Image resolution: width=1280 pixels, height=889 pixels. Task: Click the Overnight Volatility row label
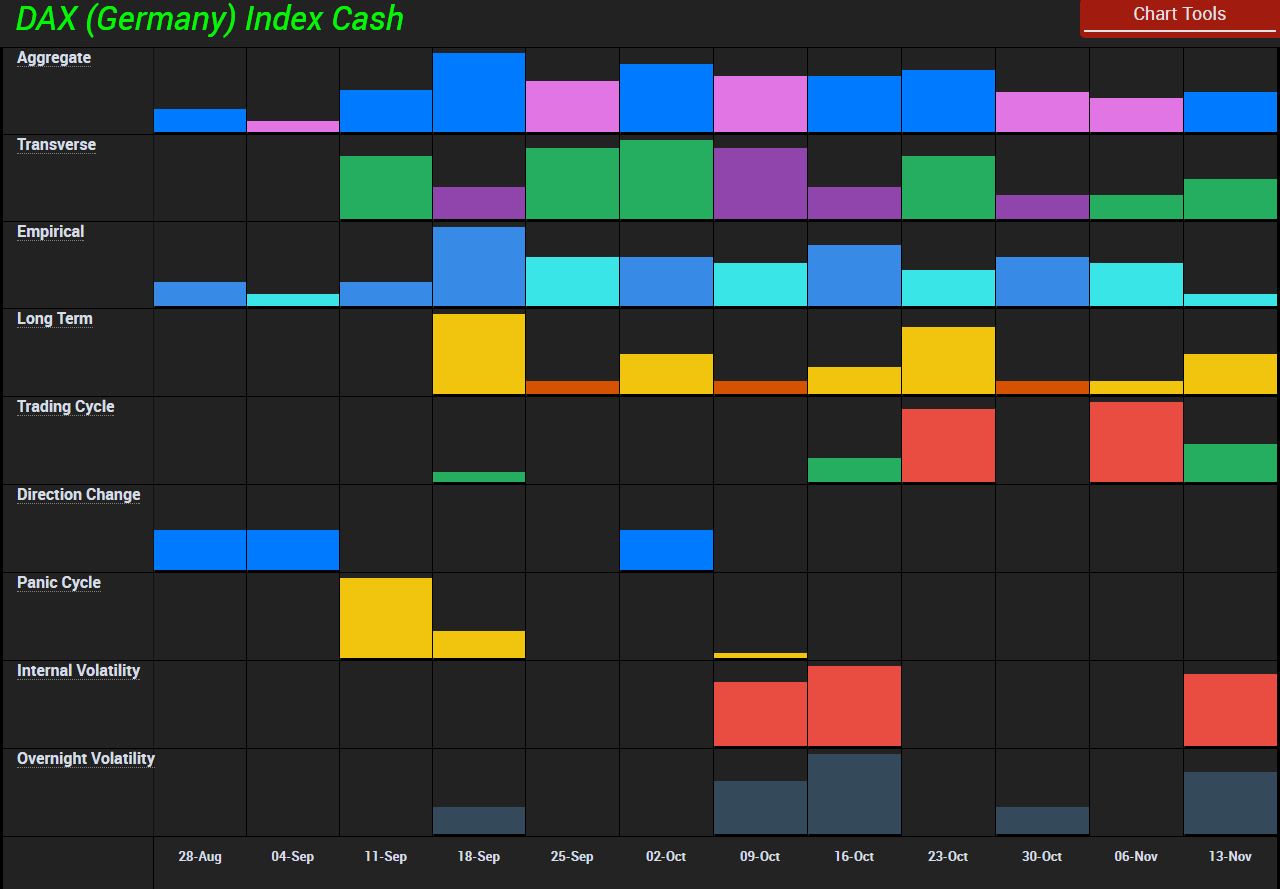pyautogui.click(x=86, y=759)
